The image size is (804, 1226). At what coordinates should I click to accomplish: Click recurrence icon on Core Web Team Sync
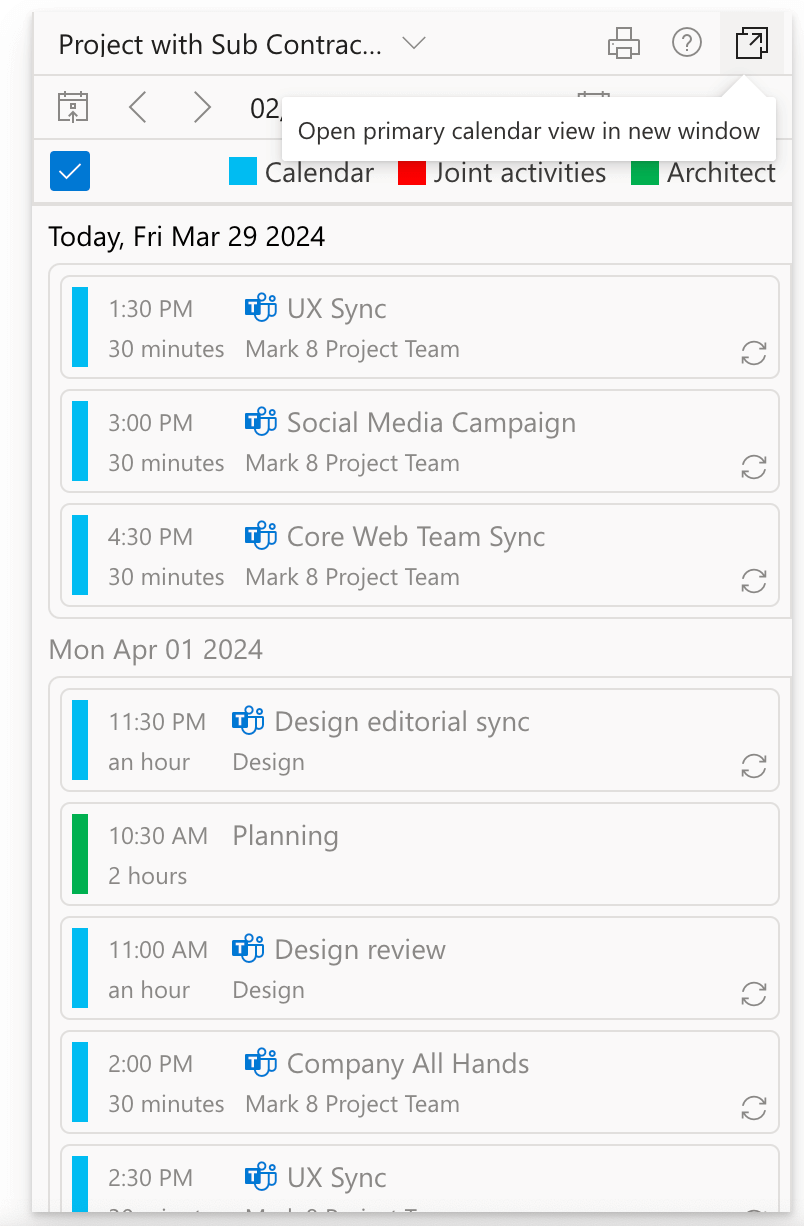753,581
